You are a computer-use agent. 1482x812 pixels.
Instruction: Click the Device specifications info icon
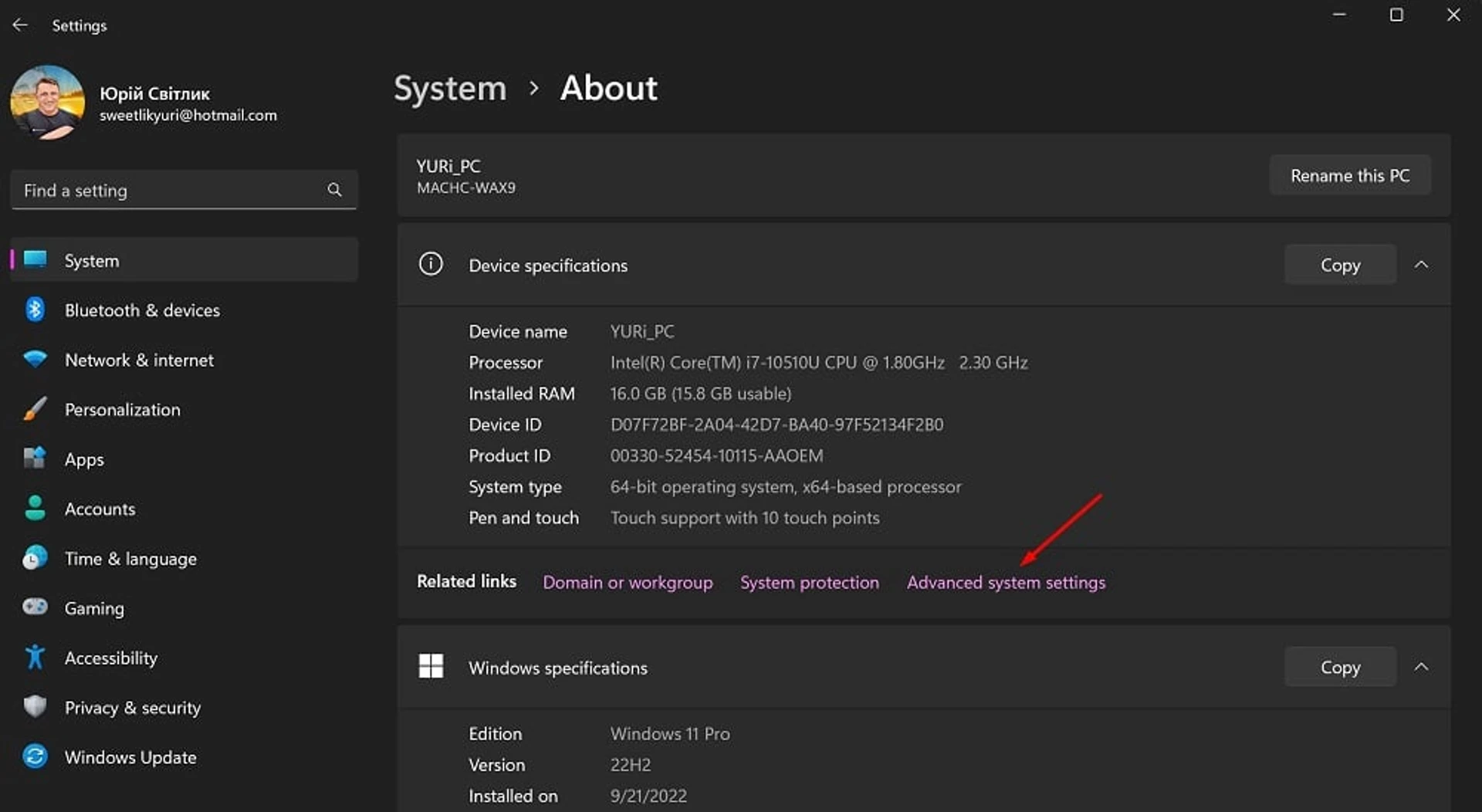click(x=431, y=265)
